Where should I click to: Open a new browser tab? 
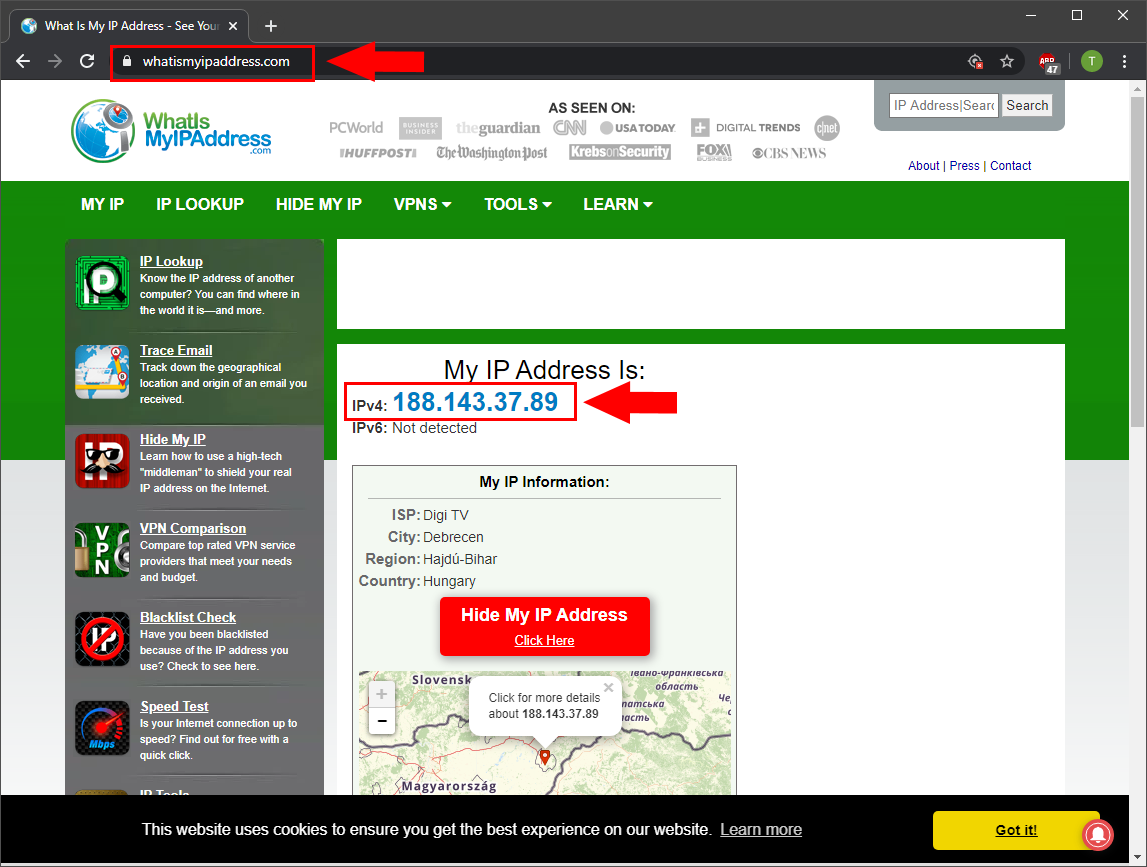click(271, 26)
